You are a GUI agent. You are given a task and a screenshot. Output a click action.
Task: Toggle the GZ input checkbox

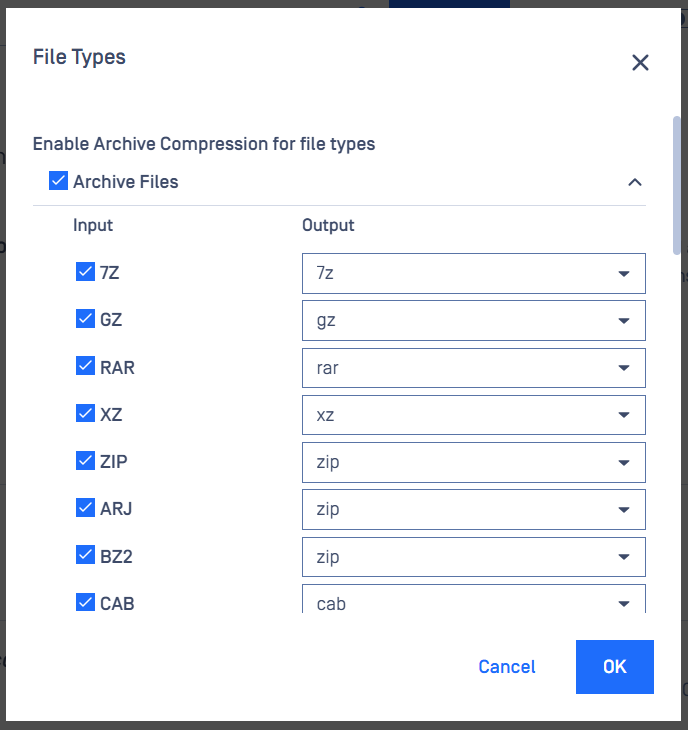click(85, 318)
